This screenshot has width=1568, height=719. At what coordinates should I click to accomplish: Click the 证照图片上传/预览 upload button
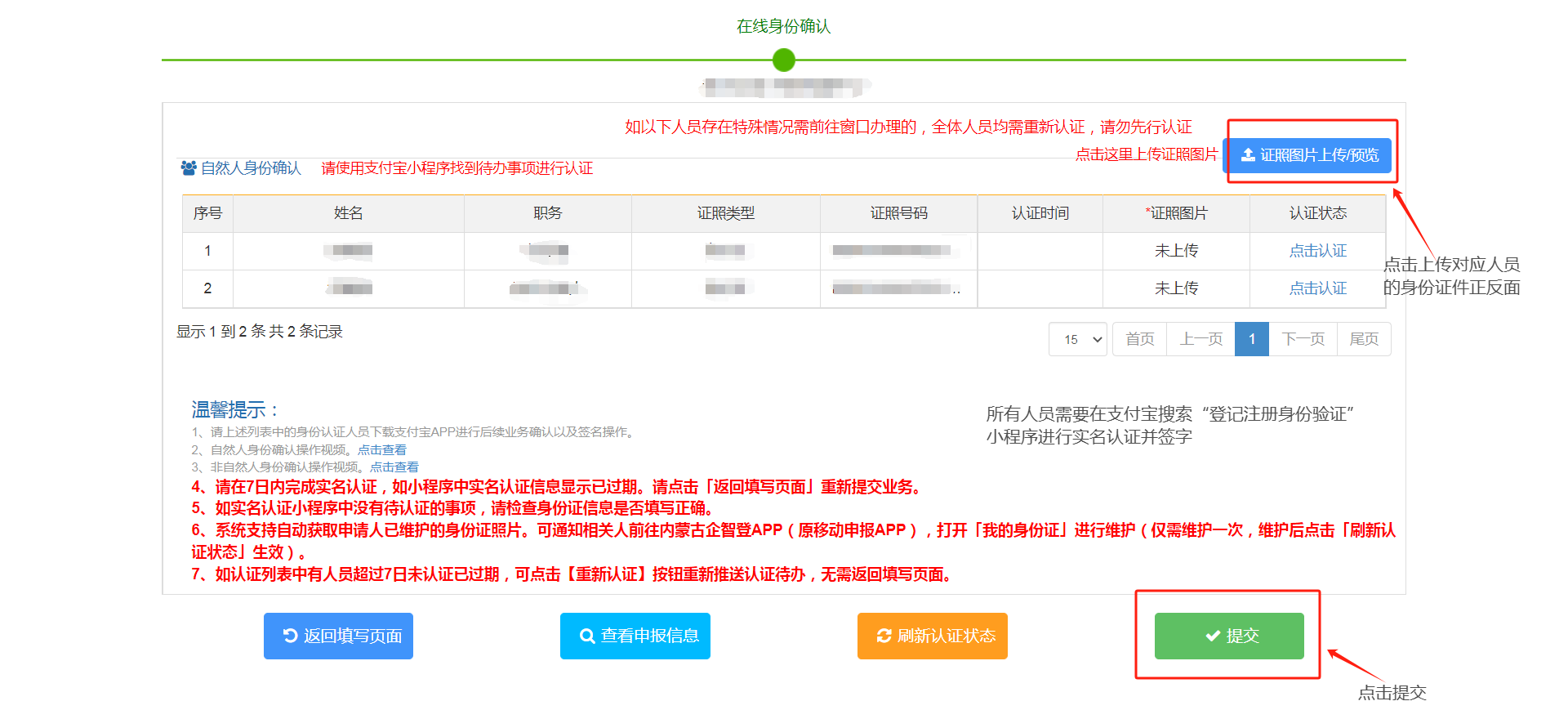tap(1309, 155)
